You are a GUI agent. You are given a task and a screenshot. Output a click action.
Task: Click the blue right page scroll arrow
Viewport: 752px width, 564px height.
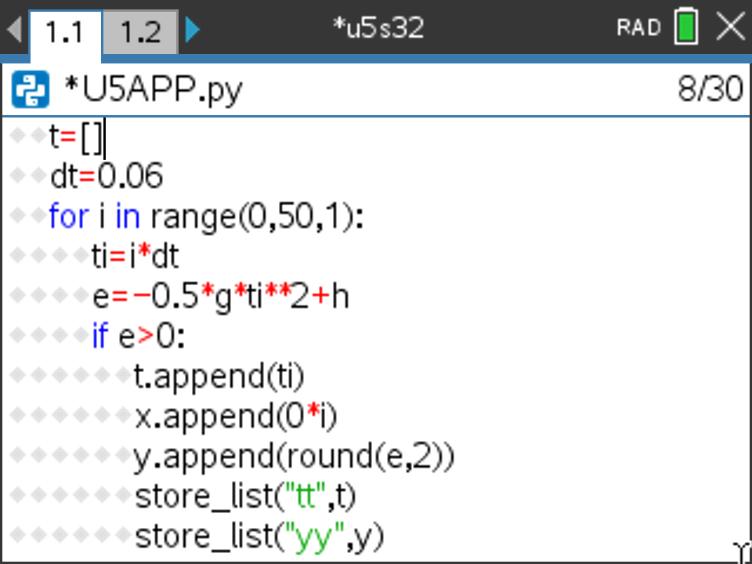(x=193, y=30)
